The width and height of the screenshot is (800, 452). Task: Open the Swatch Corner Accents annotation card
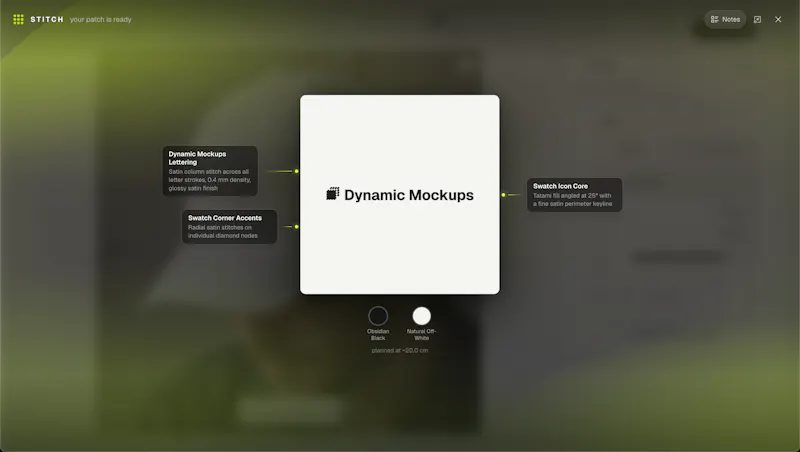tap(230, 227)
